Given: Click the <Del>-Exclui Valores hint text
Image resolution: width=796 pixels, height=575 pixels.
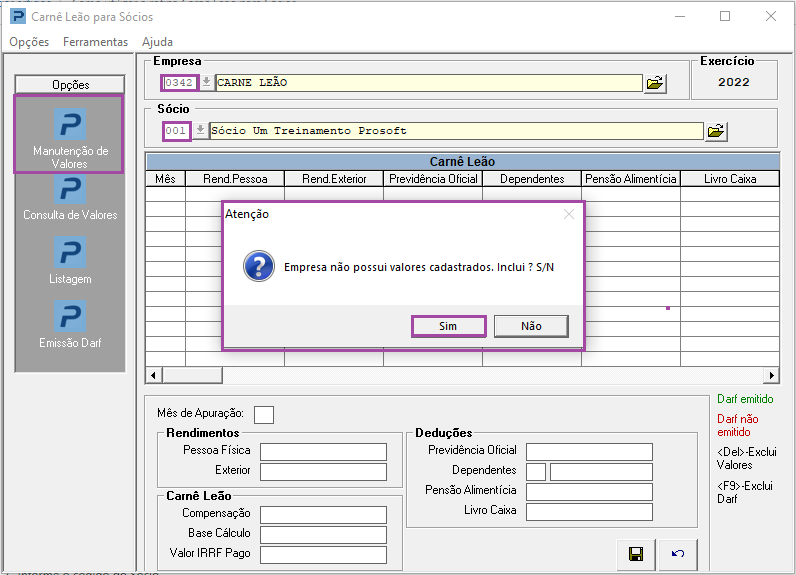Looking at the screenshot, I should 746,458.
